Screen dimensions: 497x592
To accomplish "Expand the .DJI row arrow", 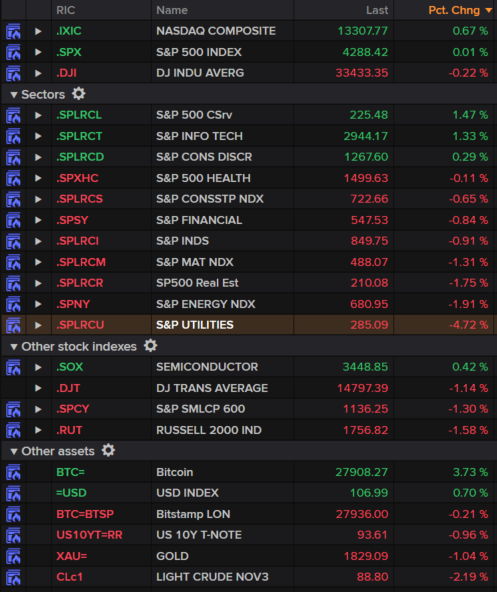I will pyautogui.click(x=38, y=73).
